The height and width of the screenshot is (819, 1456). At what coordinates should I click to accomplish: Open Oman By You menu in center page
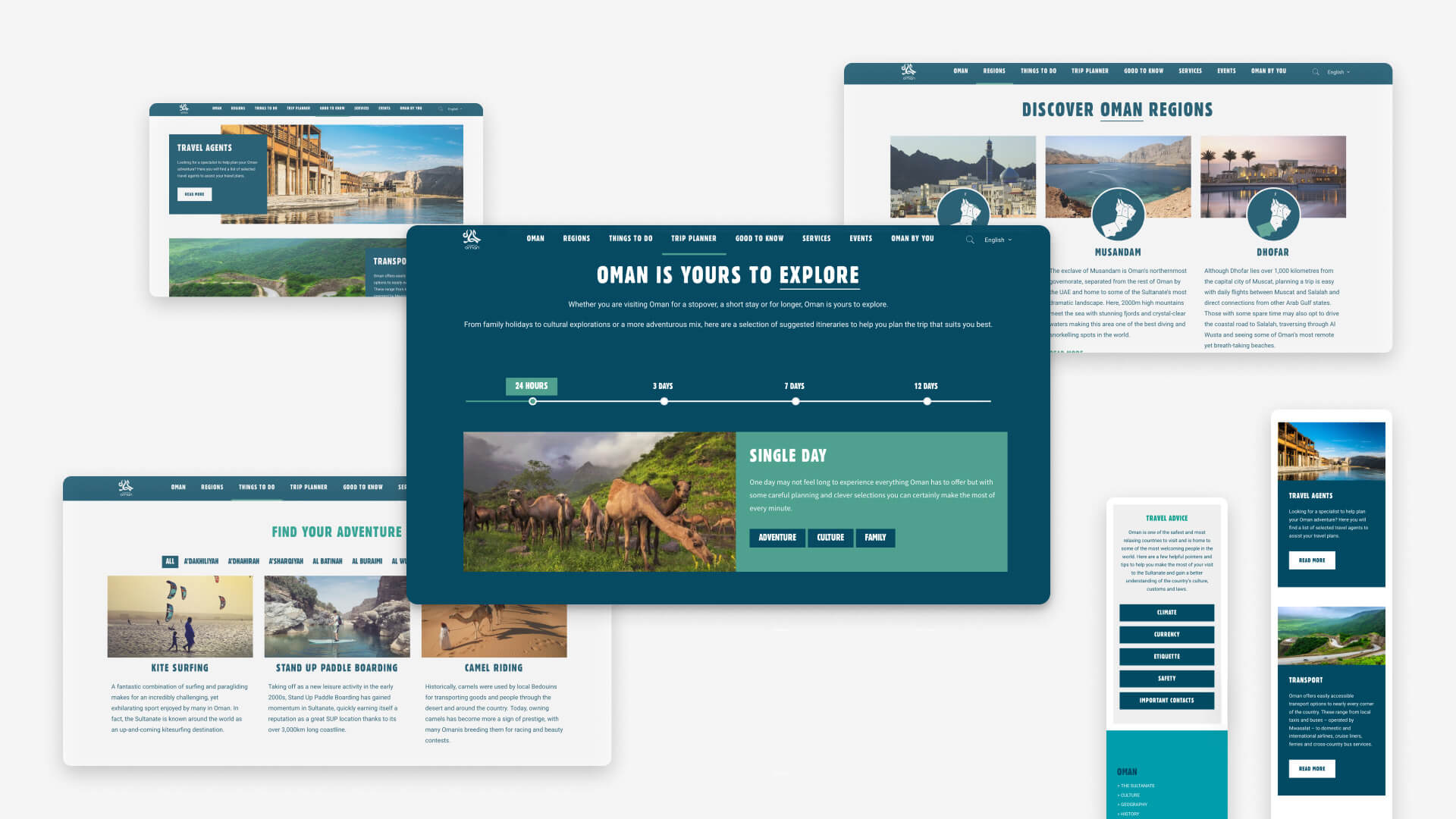click(x=912, y=238)
